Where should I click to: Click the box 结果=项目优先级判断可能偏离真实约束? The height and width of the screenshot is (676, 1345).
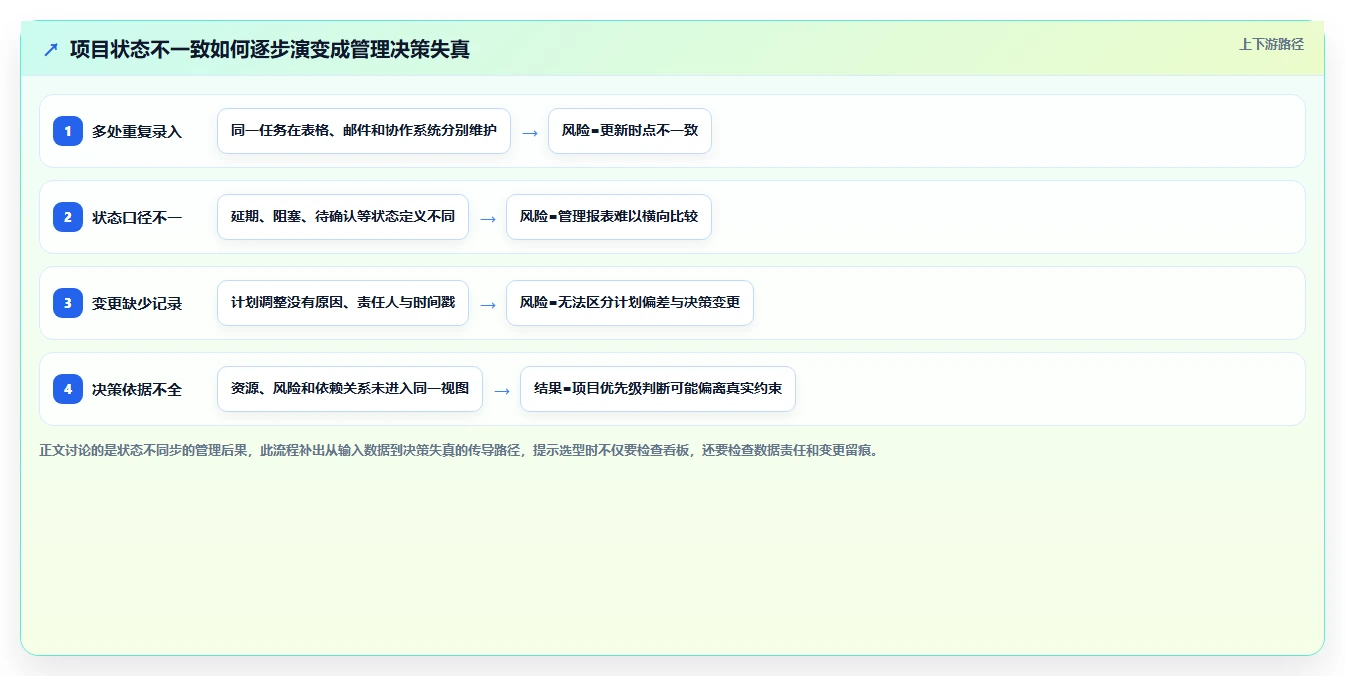(658, 389)
